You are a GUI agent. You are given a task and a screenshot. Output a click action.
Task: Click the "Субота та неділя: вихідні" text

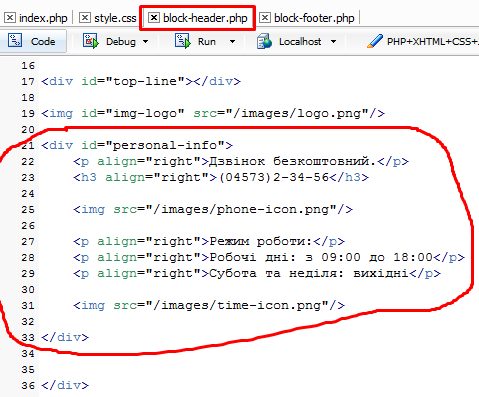click(x=309, y=273)
